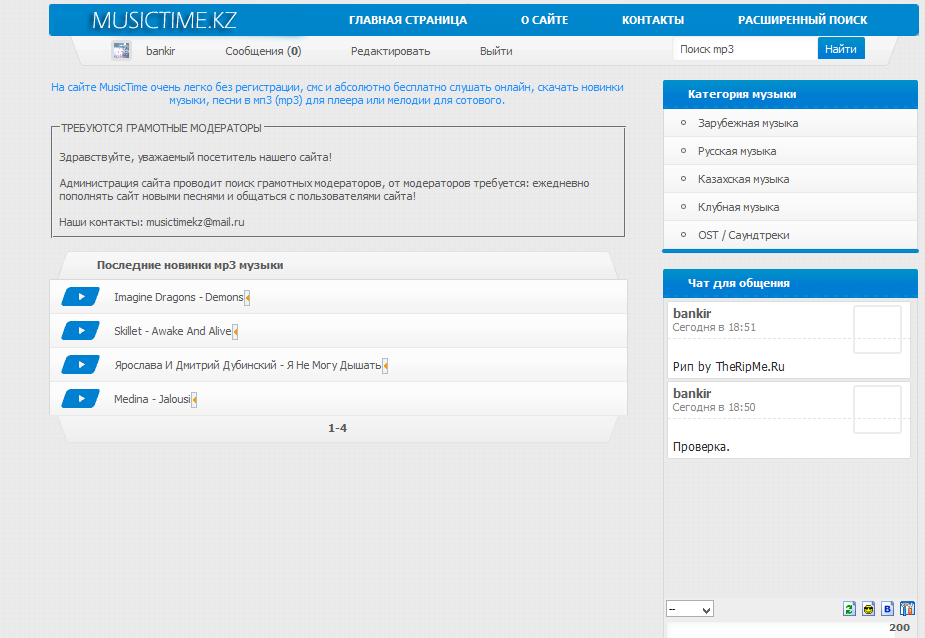925x638 pixels.
Task: Click 'Сегодня в 18:50' timestamp
Action: click(714, 408)
